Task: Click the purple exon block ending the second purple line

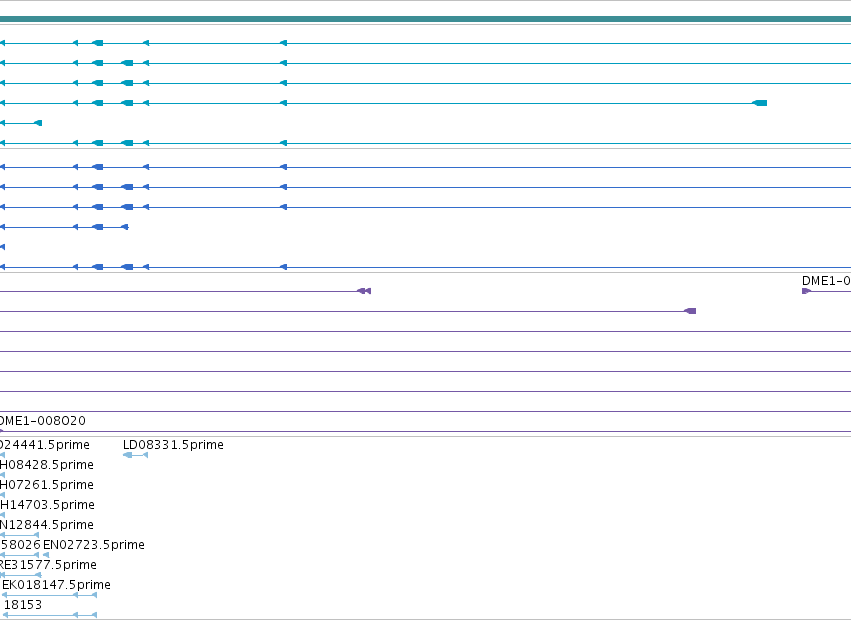Action: tap(690, 311)
